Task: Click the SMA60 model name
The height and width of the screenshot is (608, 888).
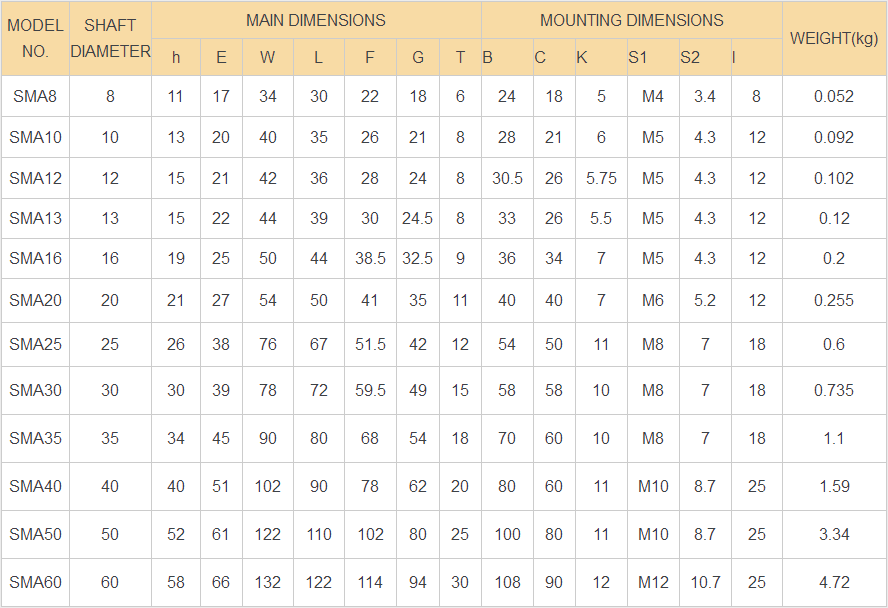Action: [35, 583]
